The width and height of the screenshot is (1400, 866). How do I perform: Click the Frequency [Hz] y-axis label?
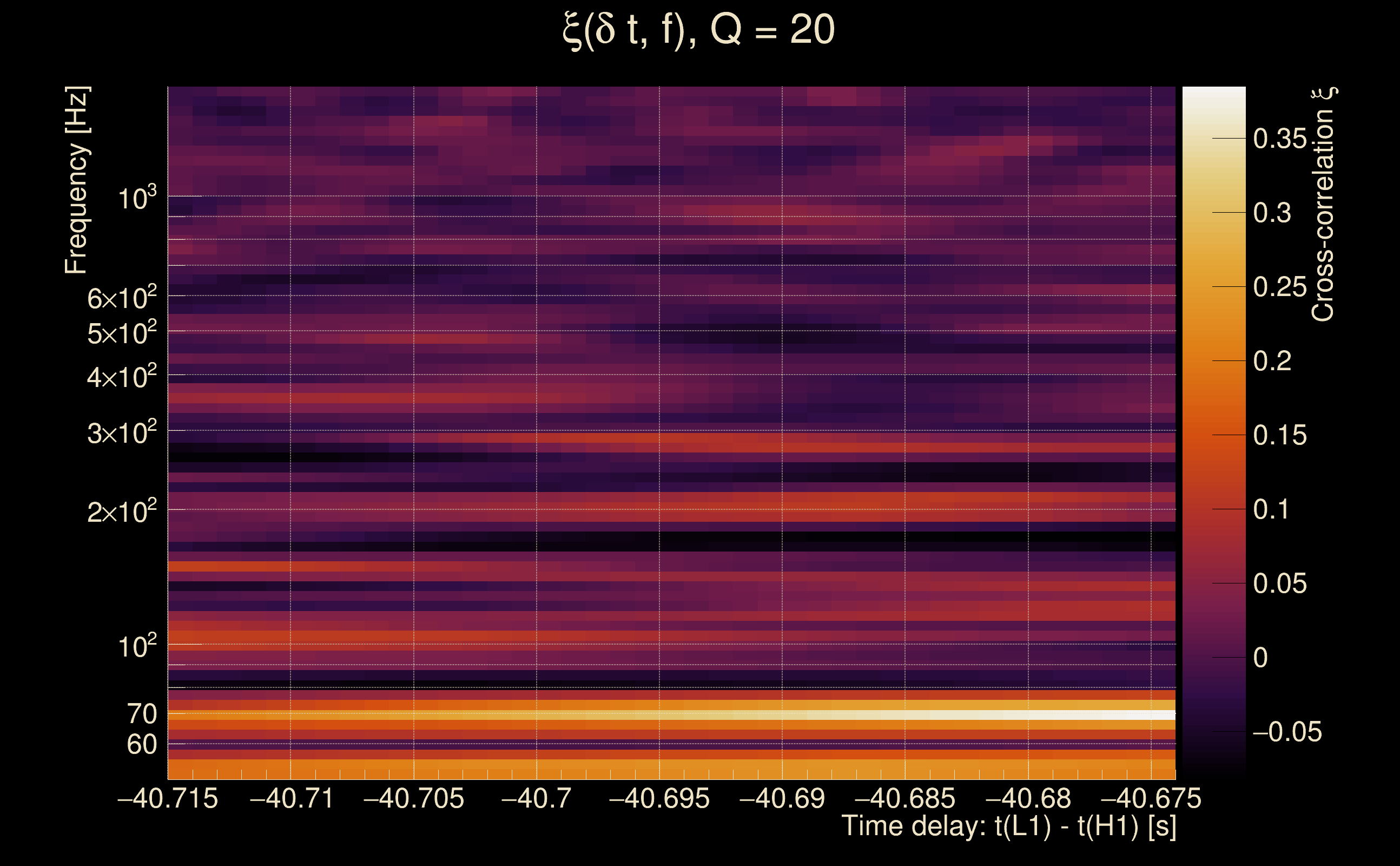click(x=76, y=180)
